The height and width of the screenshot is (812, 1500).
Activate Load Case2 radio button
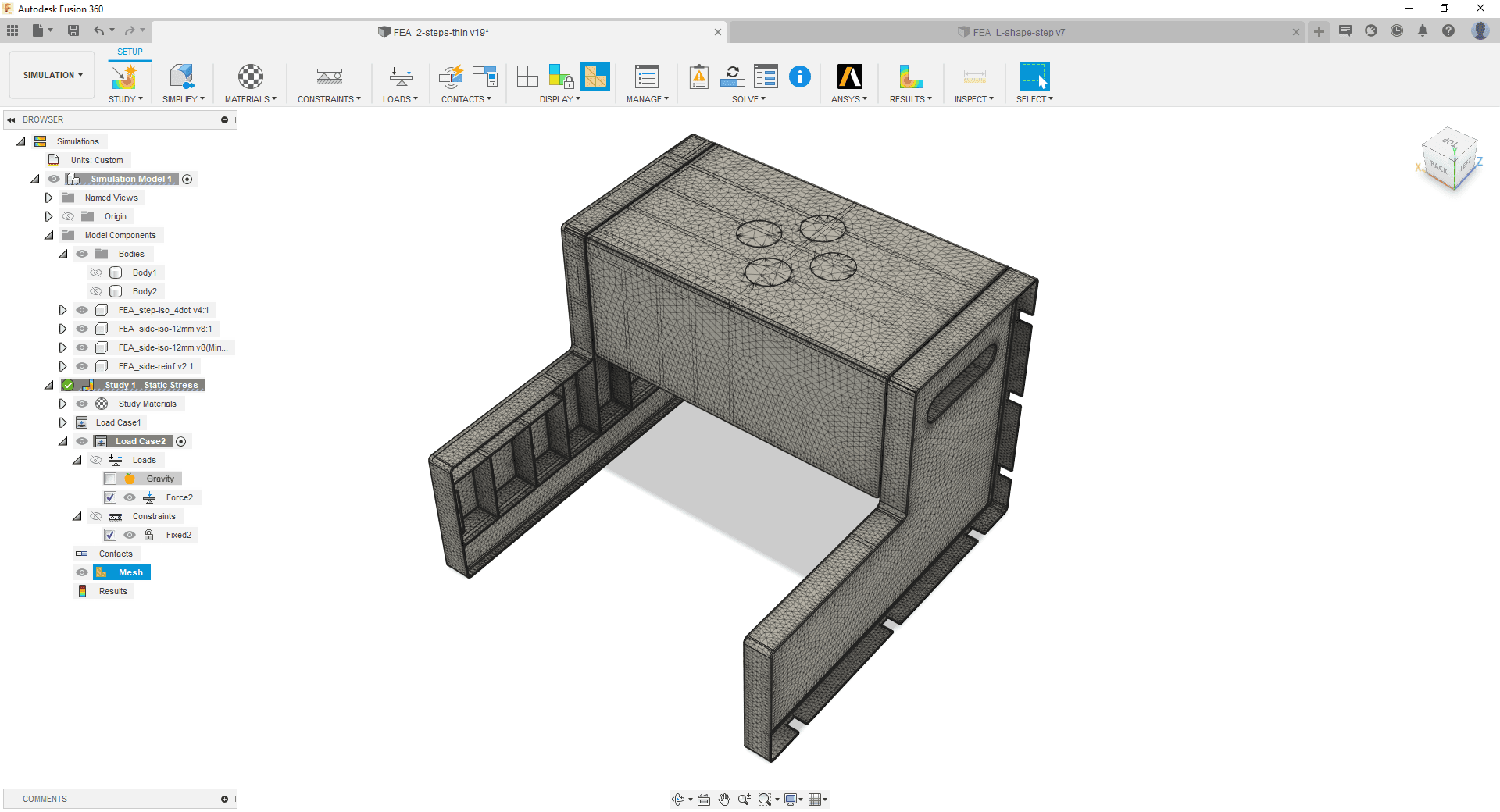181,441
